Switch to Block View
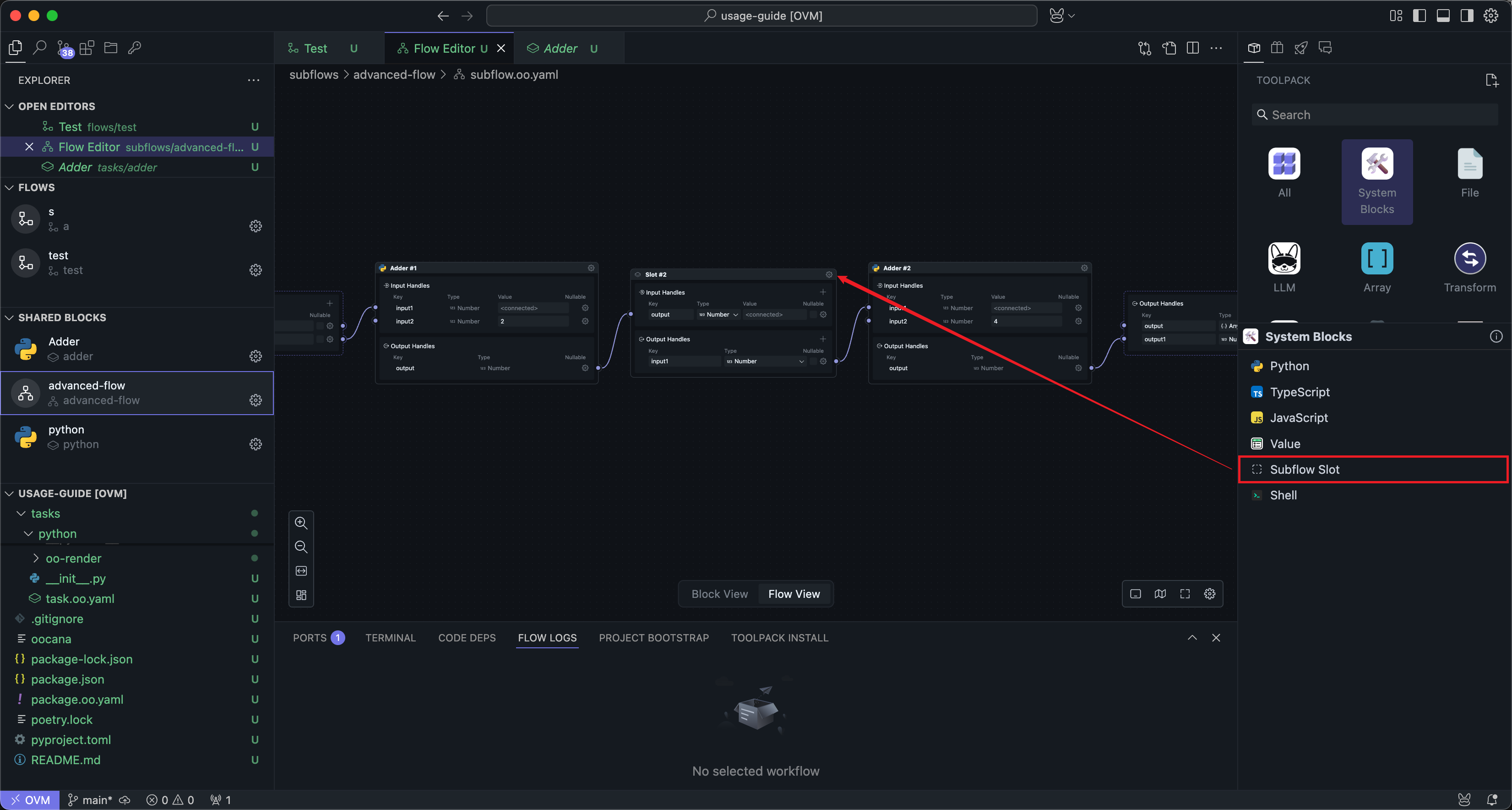The image size is (1512, 810). (719, 594)
